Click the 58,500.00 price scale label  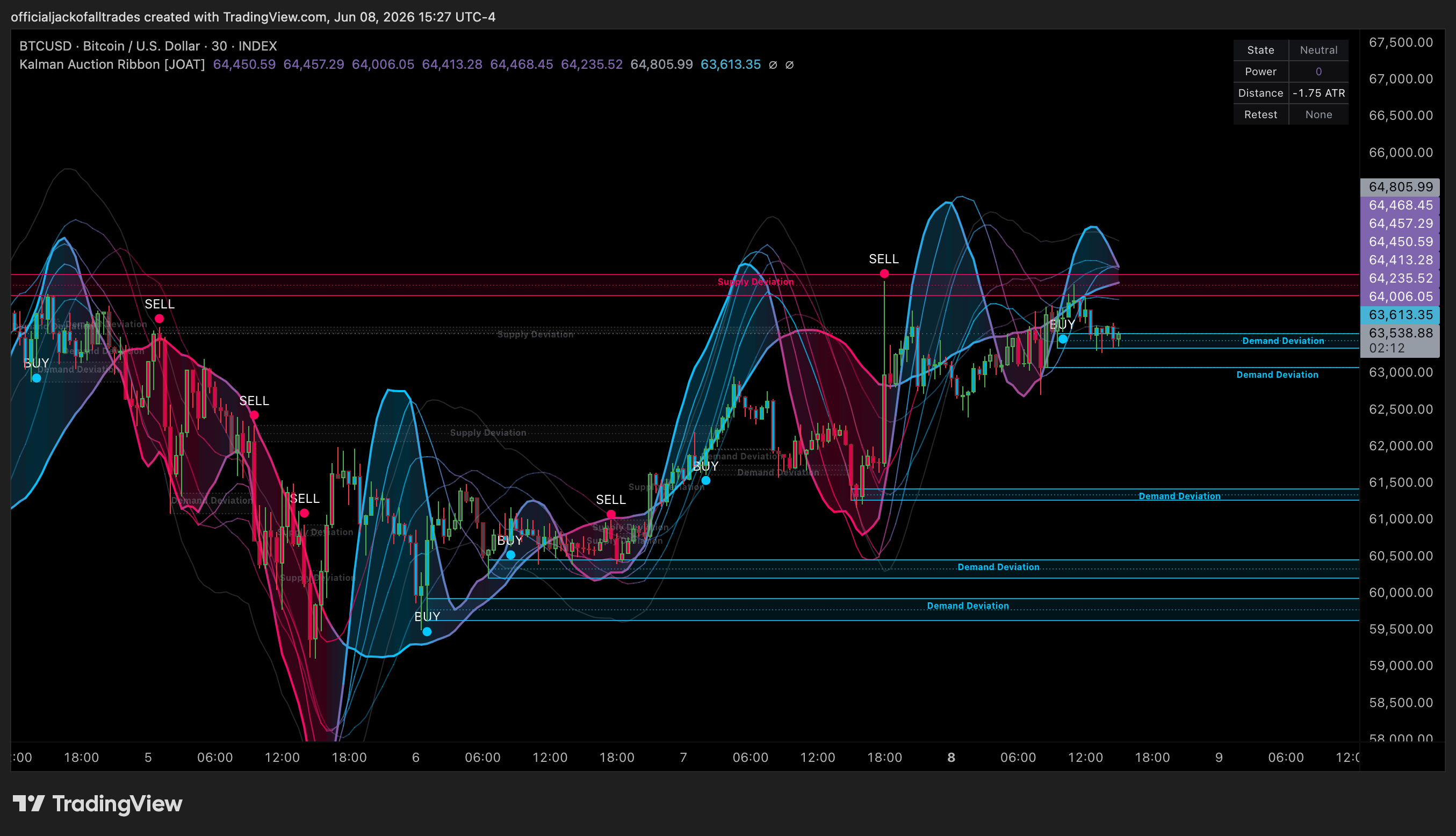click(1401, 702)
